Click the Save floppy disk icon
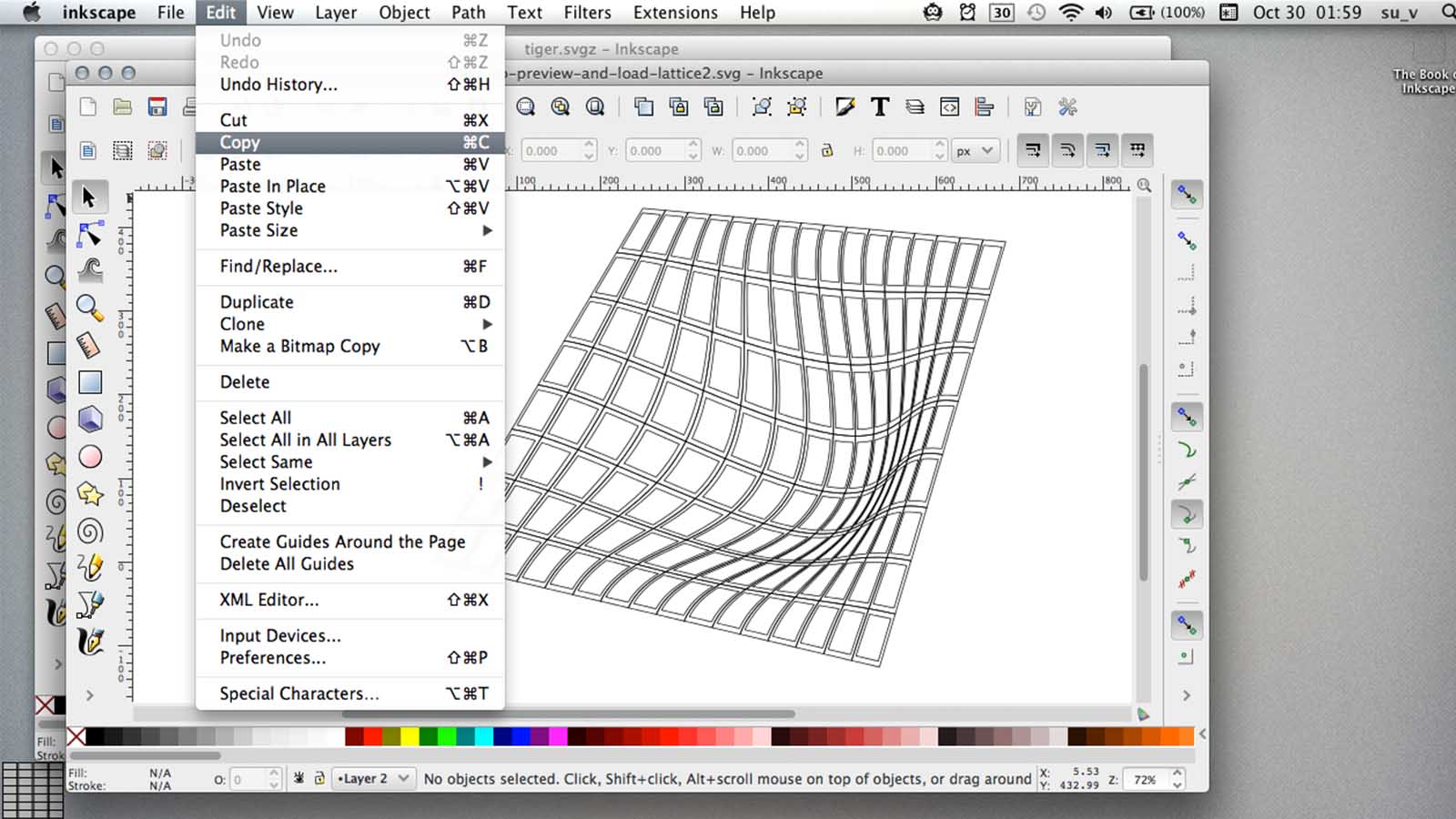Viewport: 1456px width, 819px height. (x=157, y=107)
